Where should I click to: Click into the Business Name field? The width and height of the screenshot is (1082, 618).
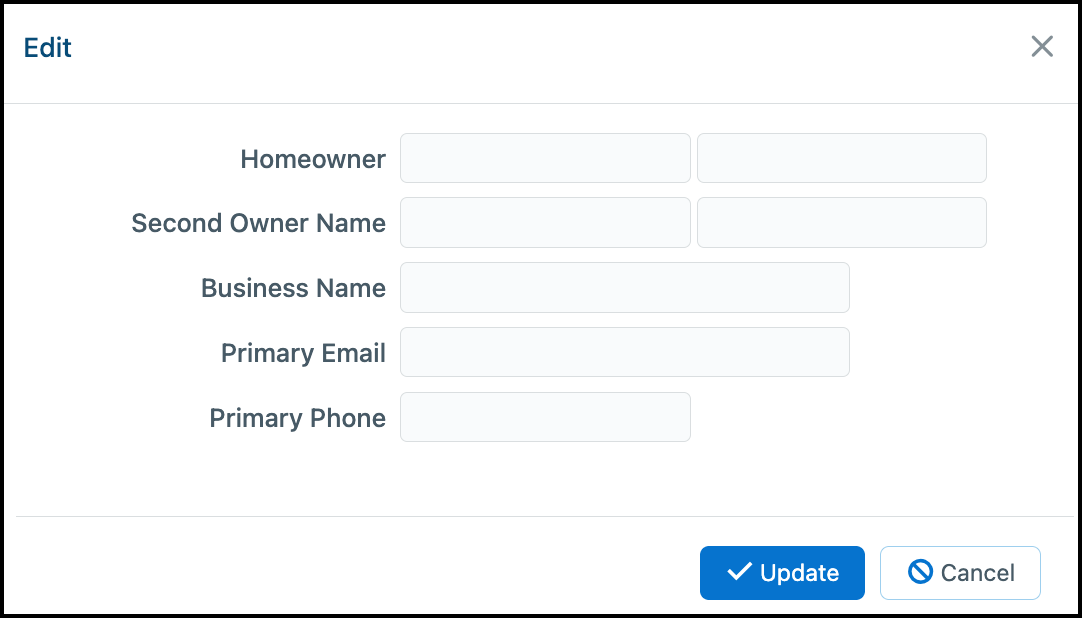click(x=624, y=288)
